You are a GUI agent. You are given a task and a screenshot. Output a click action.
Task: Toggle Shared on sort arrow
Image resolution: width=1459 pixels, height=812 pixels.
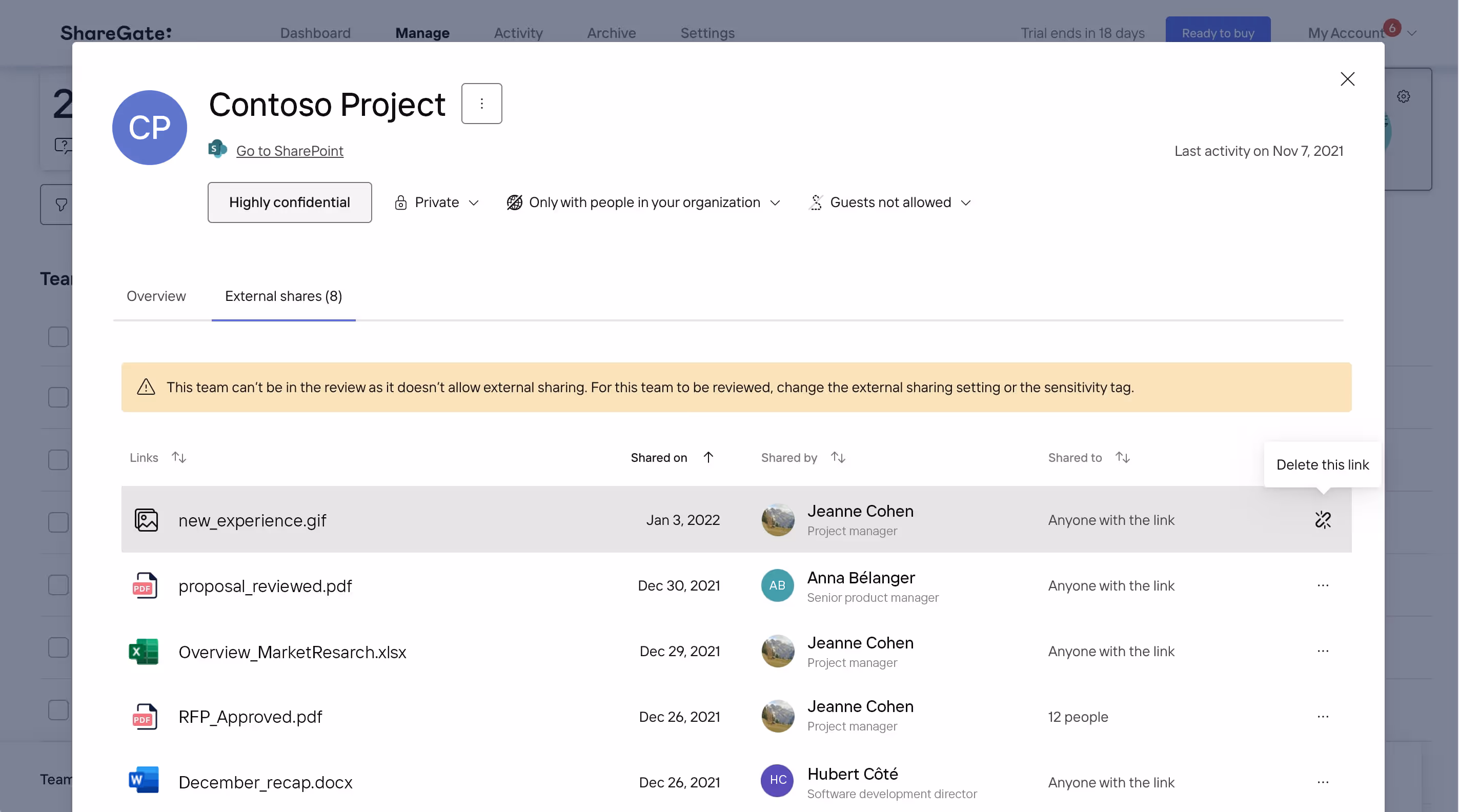708,457
